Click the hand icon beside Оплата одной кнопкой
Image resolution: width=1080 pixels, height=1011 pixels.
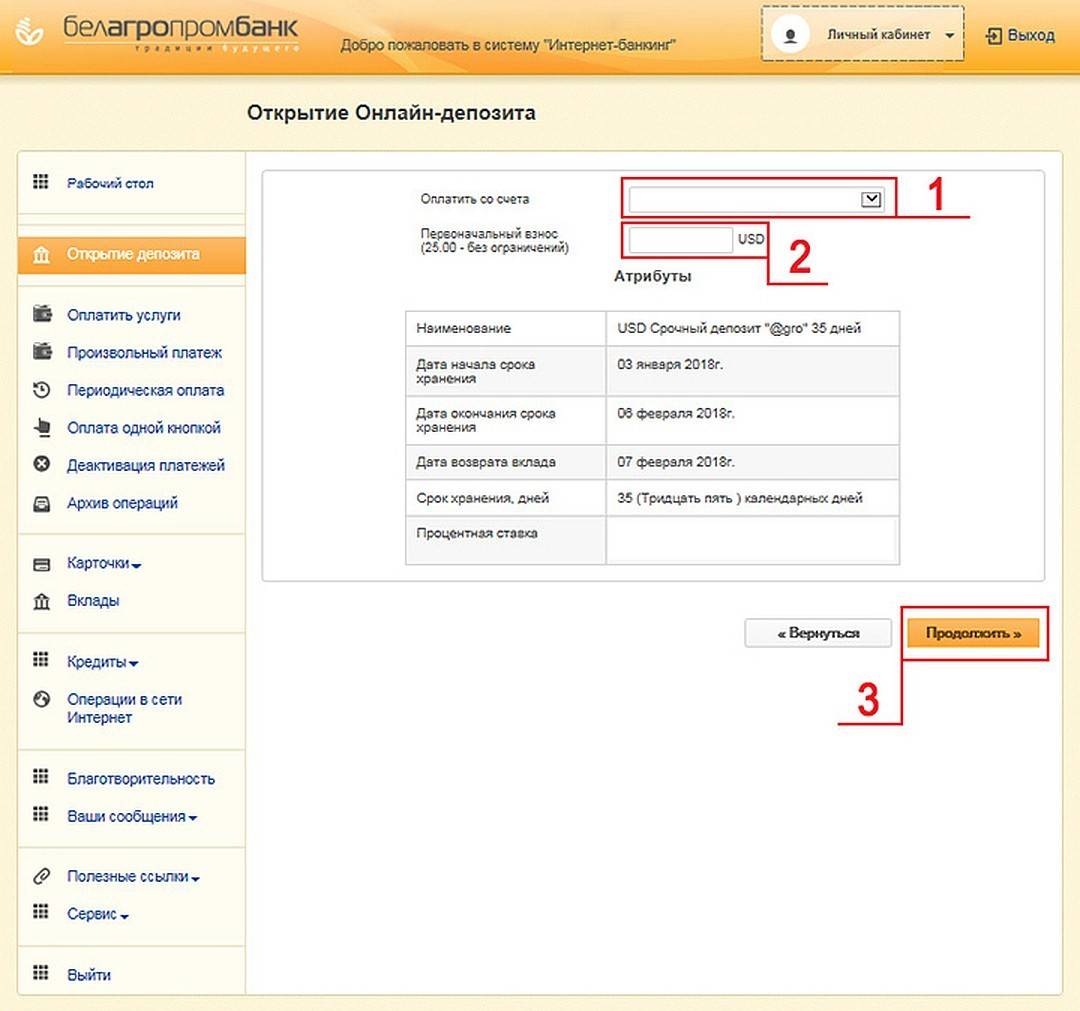coord(41,428)
